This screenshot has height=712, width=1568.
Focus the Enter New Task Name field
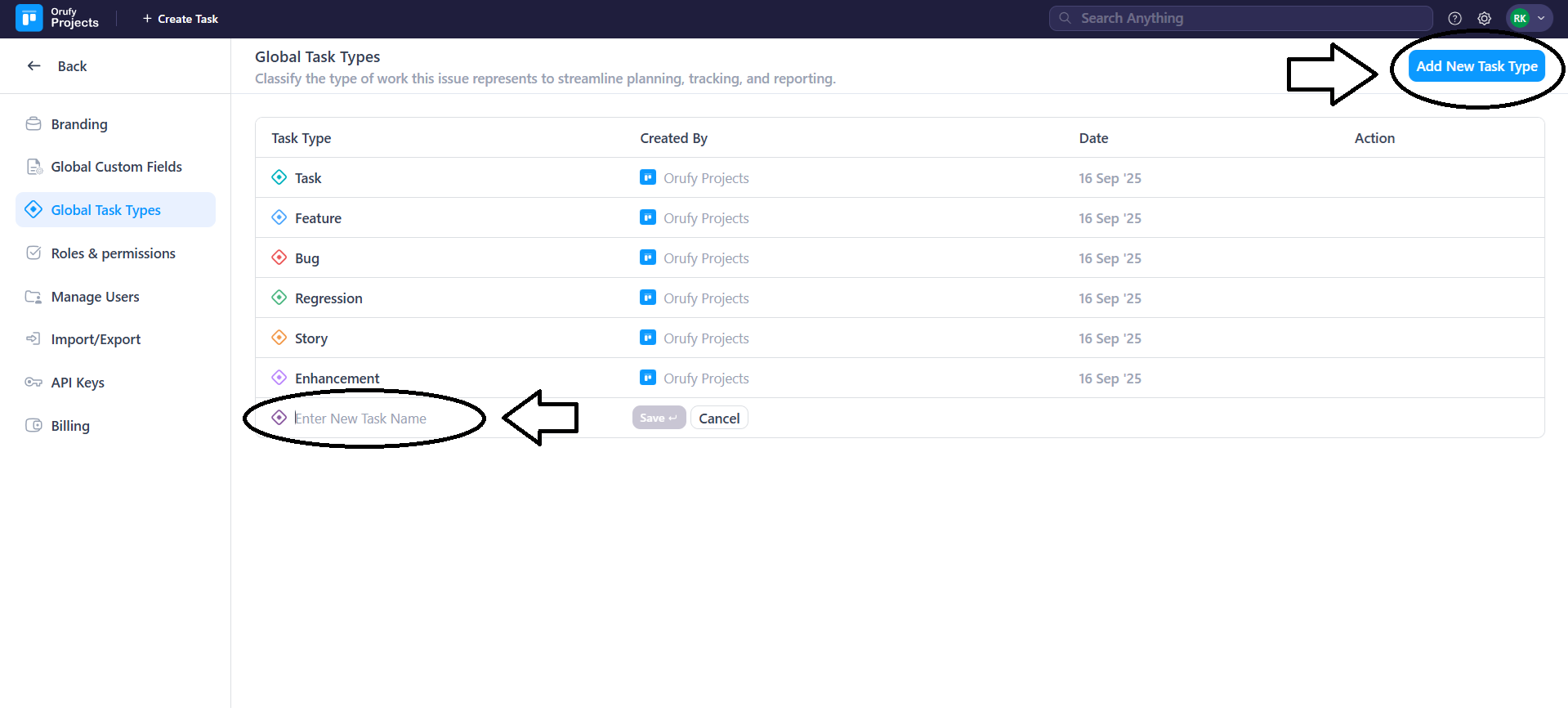click(x=376, y=419)
